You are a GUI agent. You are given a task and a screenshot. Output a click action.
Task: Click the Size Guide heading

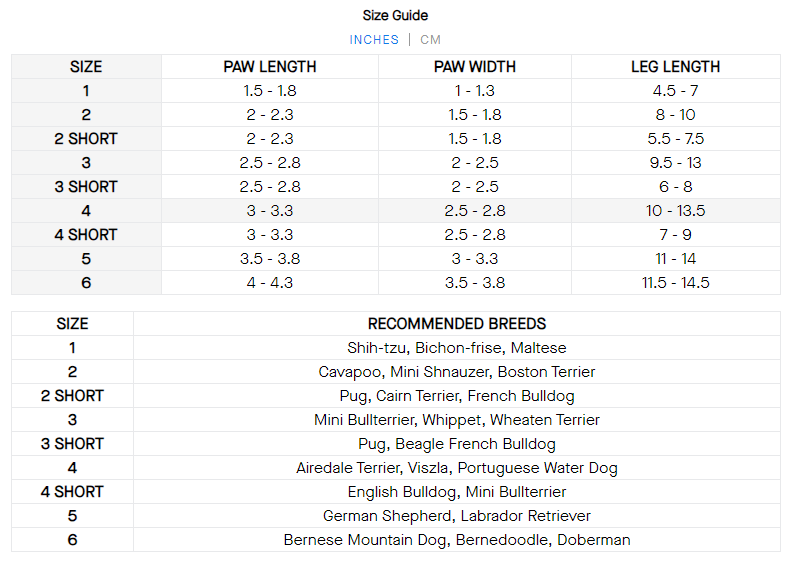click(x=395, y=15)
